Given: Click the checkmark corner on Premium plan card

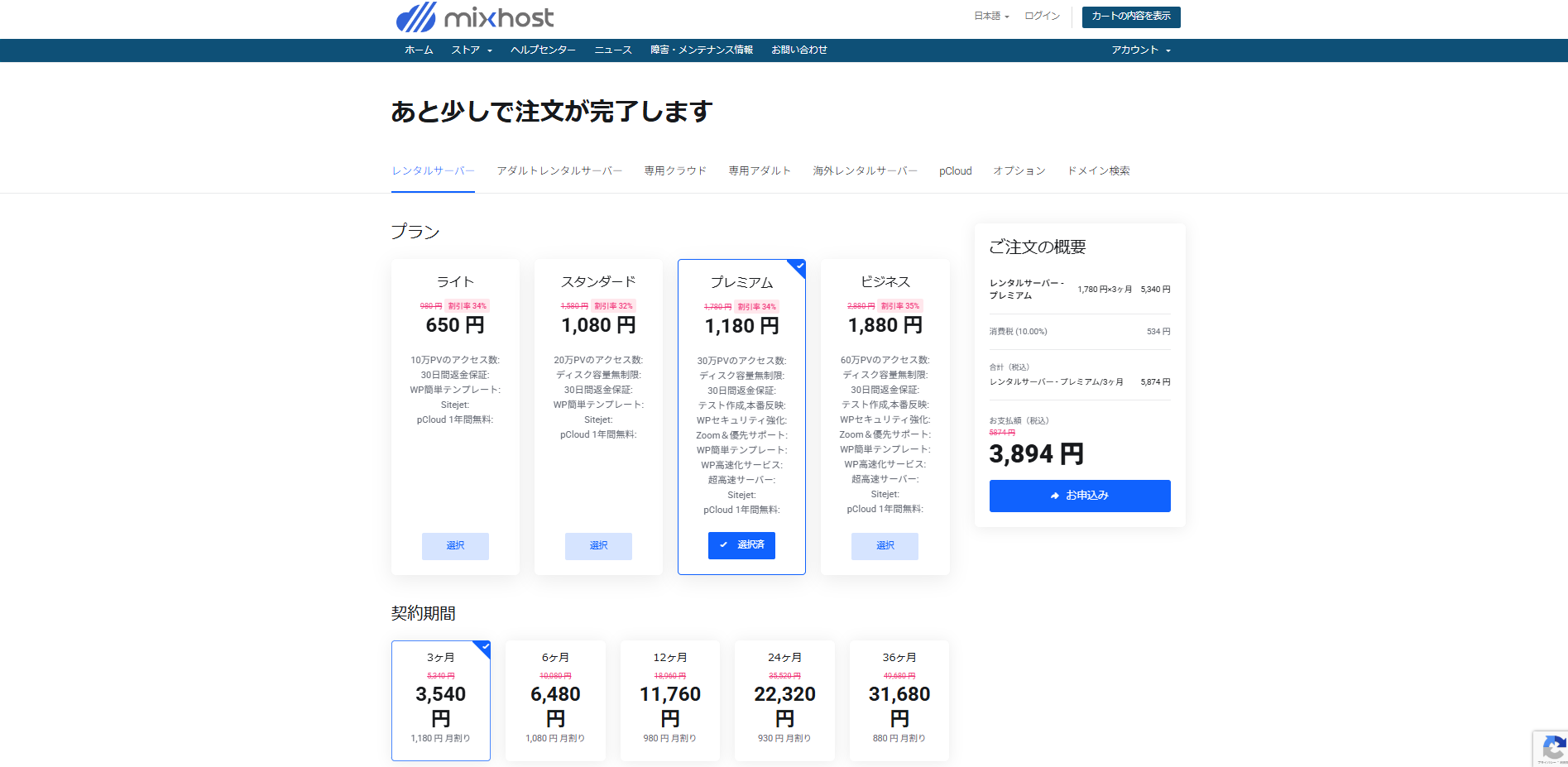Looking at the screenshot, I should coord(798,266).
